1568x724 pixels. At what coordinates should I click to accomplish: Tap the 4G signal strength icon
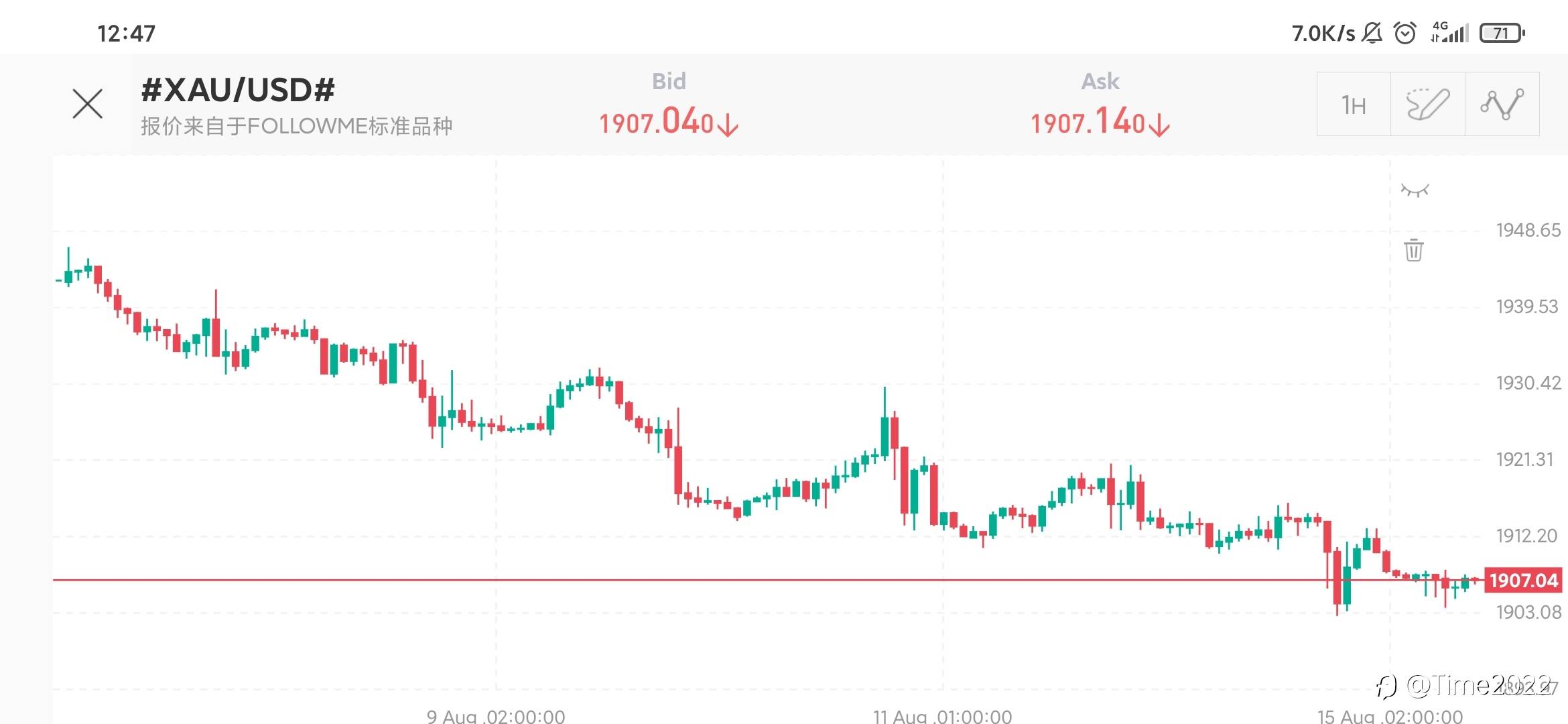coord(1449,32)
